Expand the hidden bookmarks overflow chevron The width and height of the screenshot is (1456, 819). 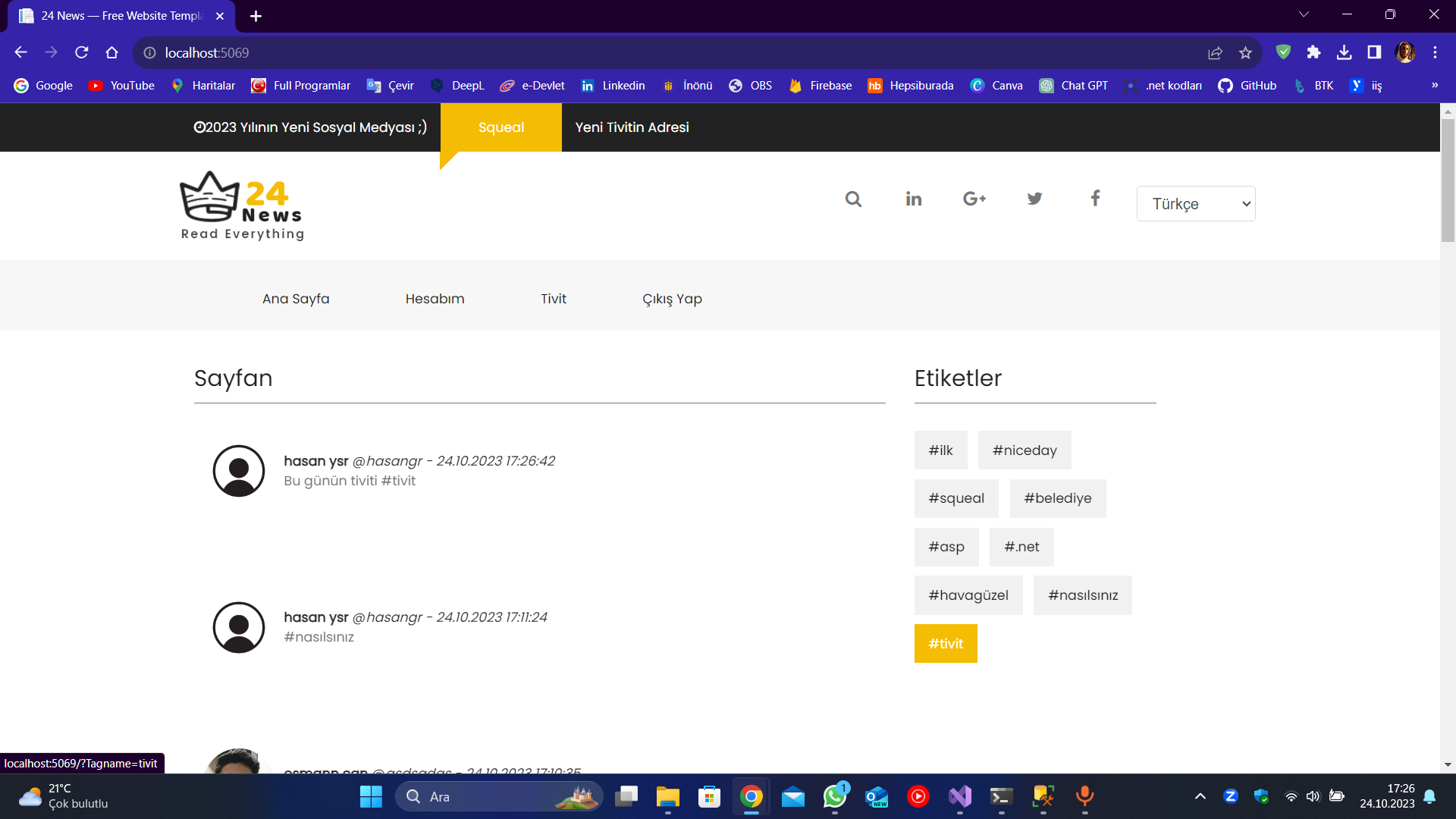[x=1435, y=86]
